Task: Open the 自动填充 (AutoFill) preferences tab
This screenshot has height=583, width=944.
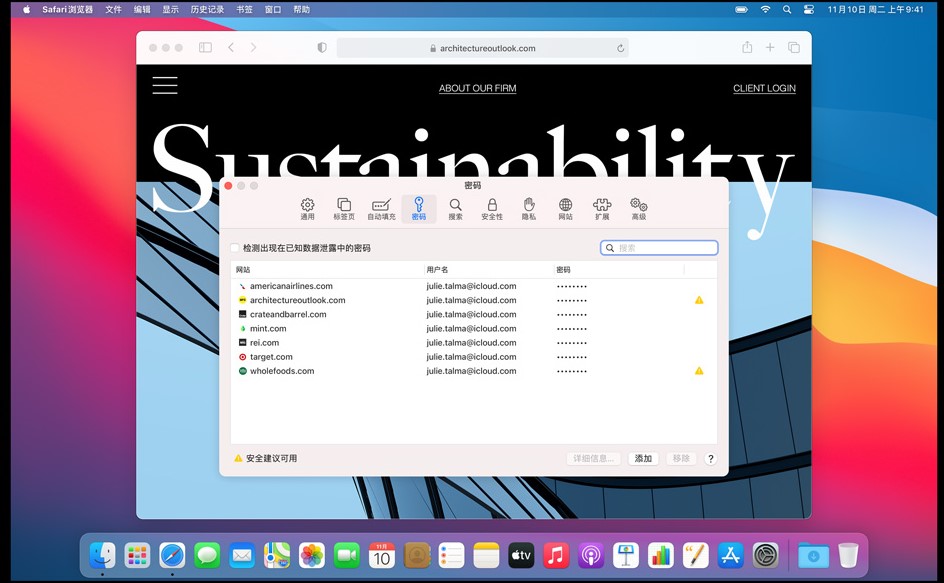Action: click(381, 208)
